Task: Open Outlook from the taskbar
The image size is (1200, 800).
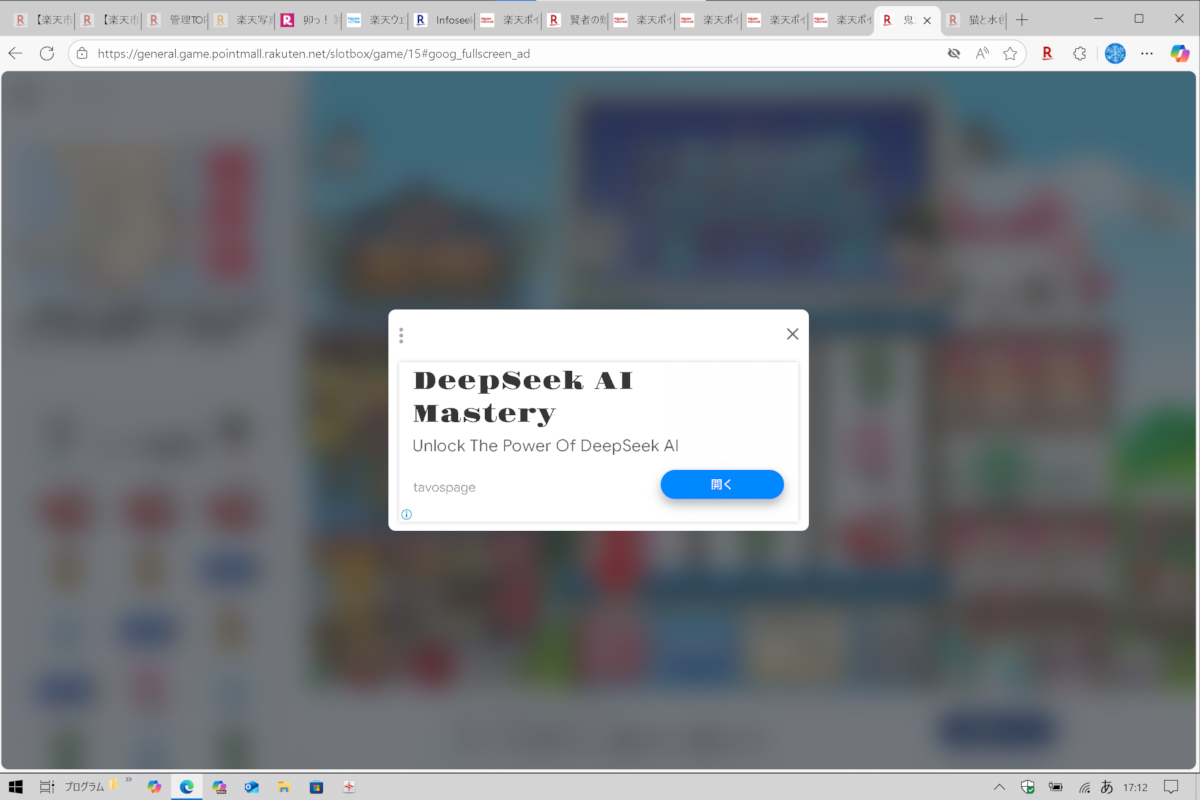Action: 251,787
